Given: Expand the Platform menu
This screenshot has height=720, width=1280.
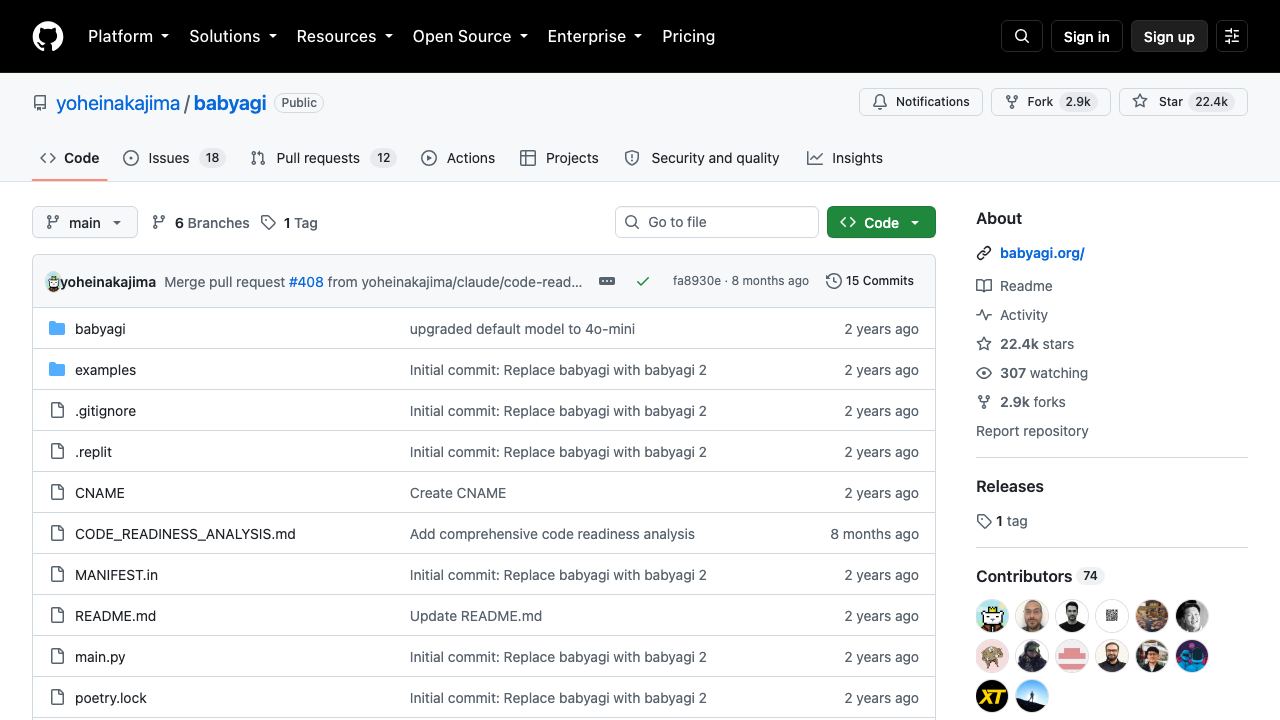Looking at the screenshot, I should point(129,36).
